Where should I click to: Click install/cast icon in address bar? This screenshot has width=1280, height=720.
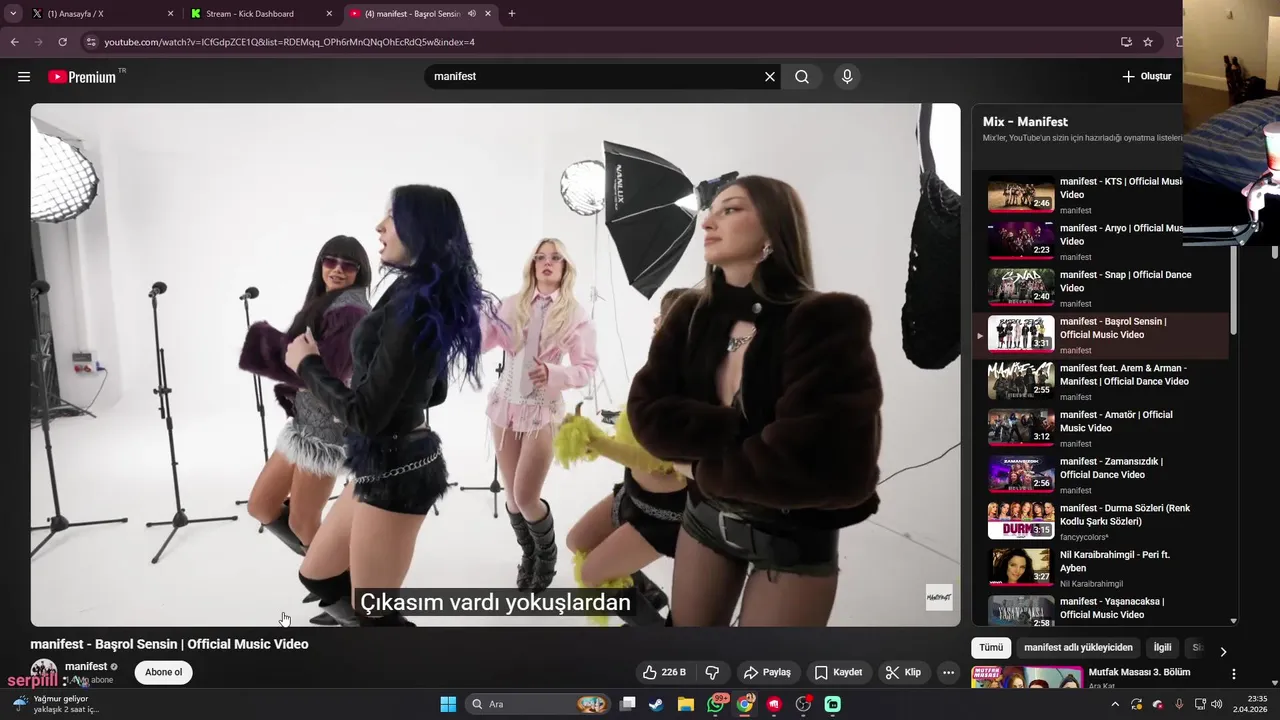tap(1126, 42)
